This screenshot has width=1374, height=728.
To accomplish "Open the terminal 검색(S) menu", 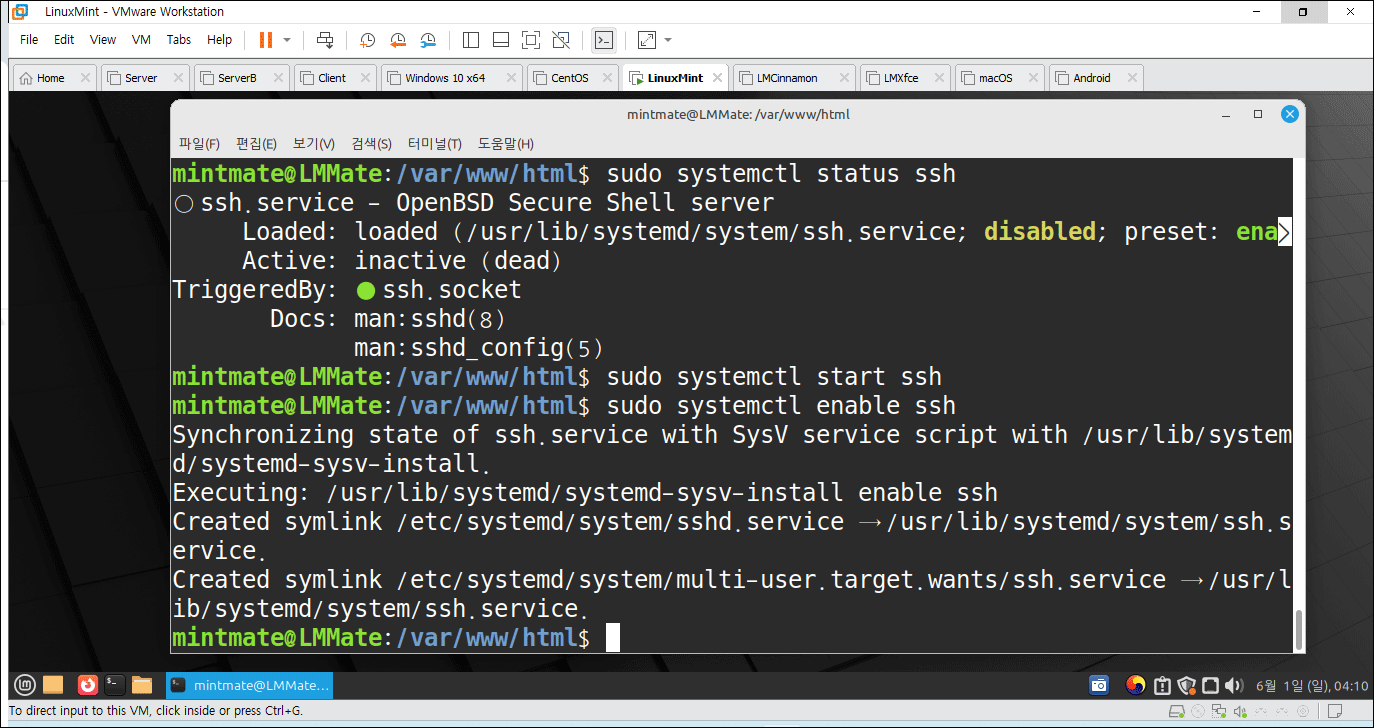I will point(371,144).
